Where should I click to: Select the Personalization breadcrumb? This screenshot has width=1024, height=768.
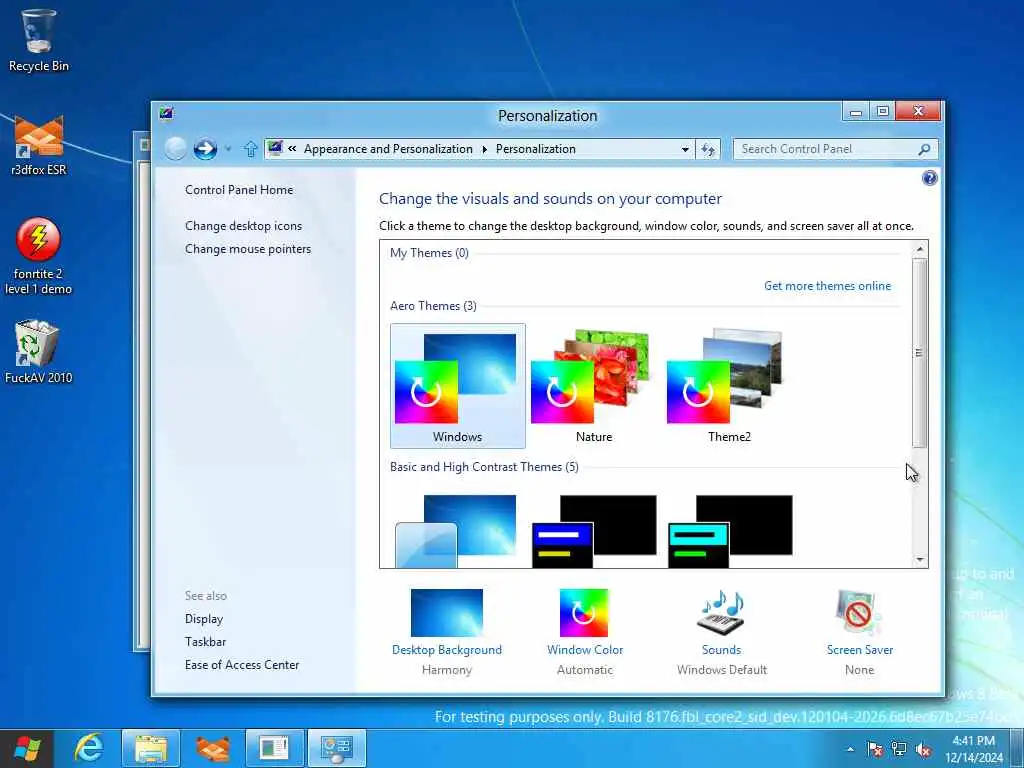click(536, 149)
